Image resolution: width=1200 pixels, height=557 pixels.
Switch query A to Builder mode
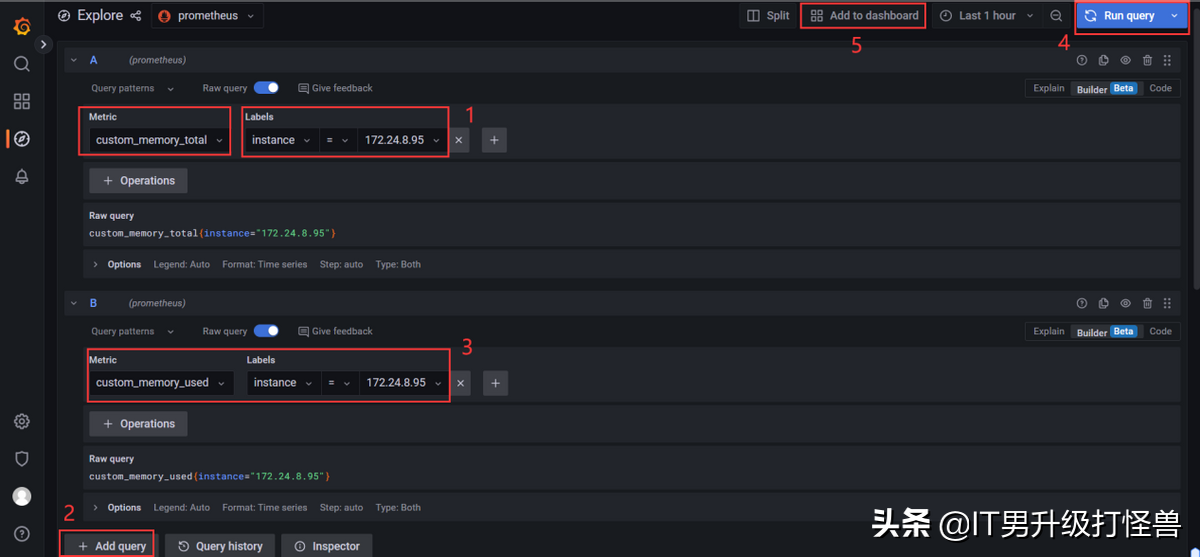tap(1106, 88)
